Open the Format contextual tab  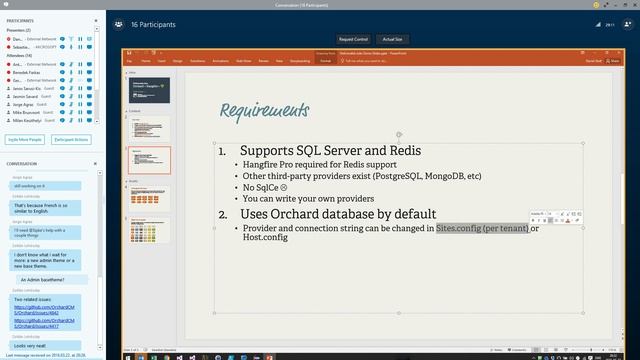coord(325,61)
